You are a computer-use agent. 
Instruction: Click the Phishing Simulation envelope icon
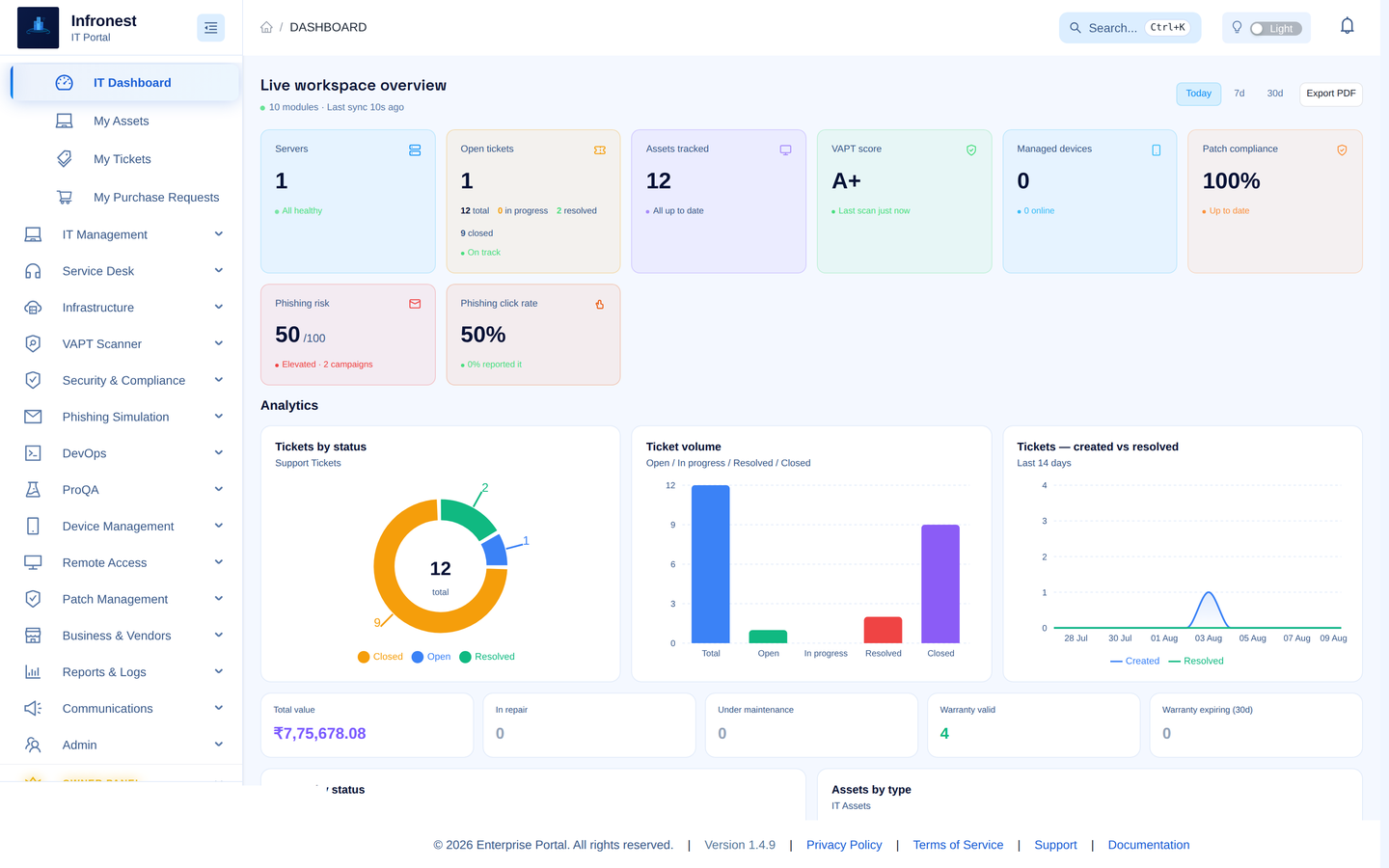[33, 417]
